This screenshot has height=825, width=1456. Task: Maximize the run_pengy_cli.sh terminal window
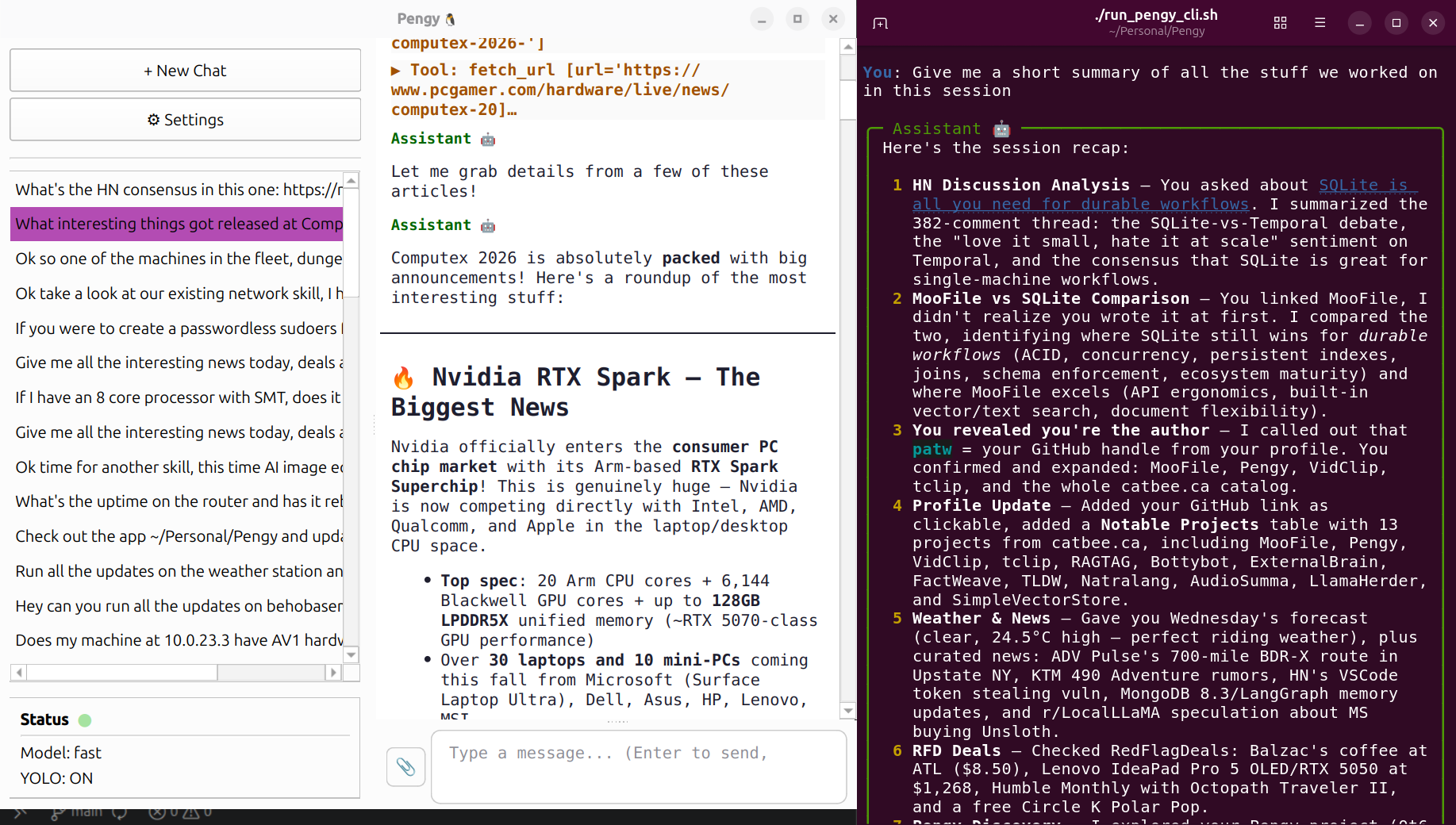click(x=1396, y=23)
